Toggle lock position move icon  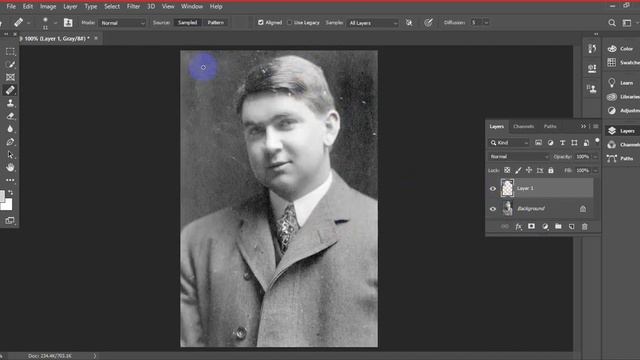tap(529, 170)
